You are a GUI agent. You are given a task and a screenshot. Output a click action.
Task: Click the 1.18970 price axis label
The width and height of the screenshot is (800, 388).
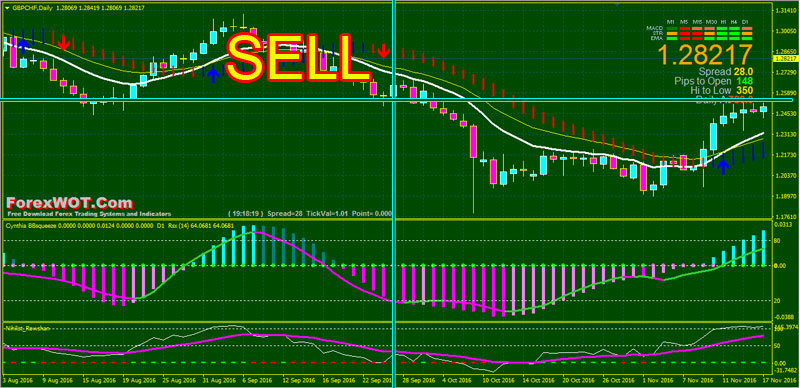click(786, 196)
